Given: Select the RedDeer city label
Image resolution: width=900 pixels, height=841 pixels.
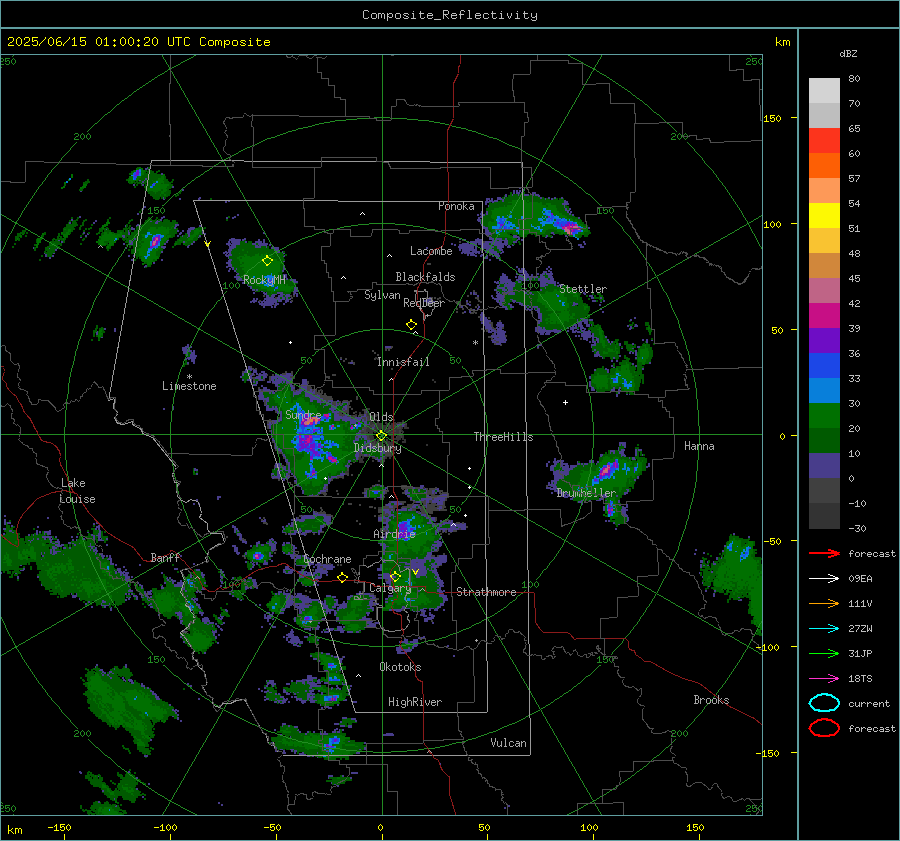Looking at the screenshot, I should tap(424, 303).
